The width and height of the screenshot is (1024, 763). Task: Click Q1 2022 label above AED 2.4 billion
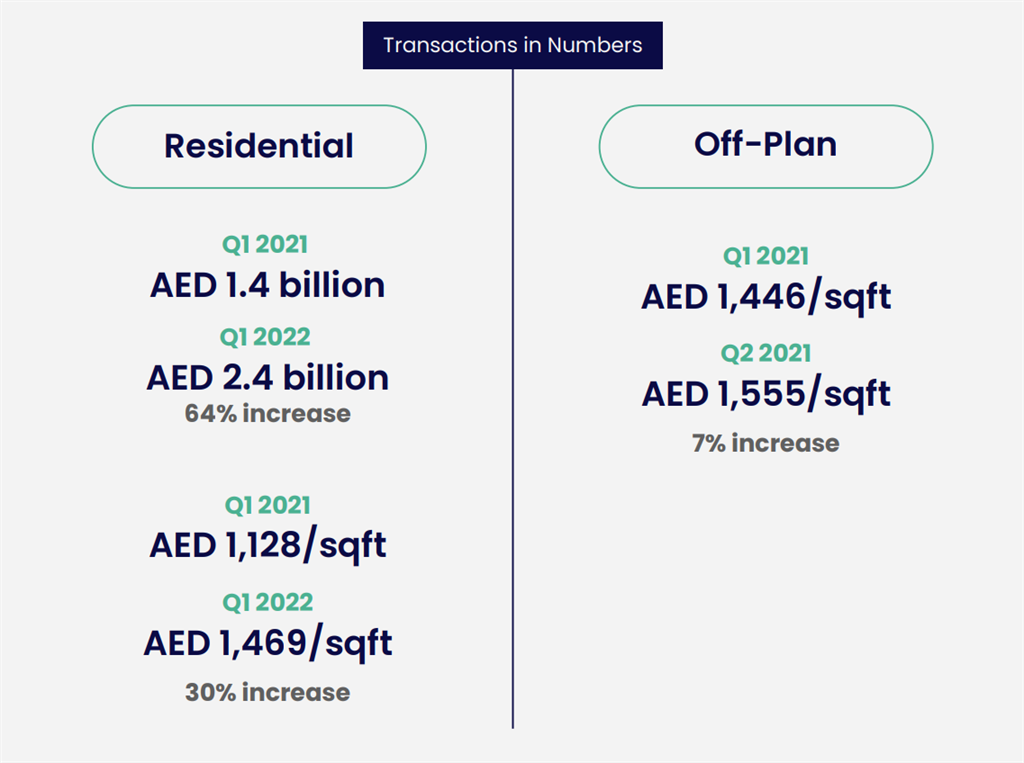pos(265,338)
